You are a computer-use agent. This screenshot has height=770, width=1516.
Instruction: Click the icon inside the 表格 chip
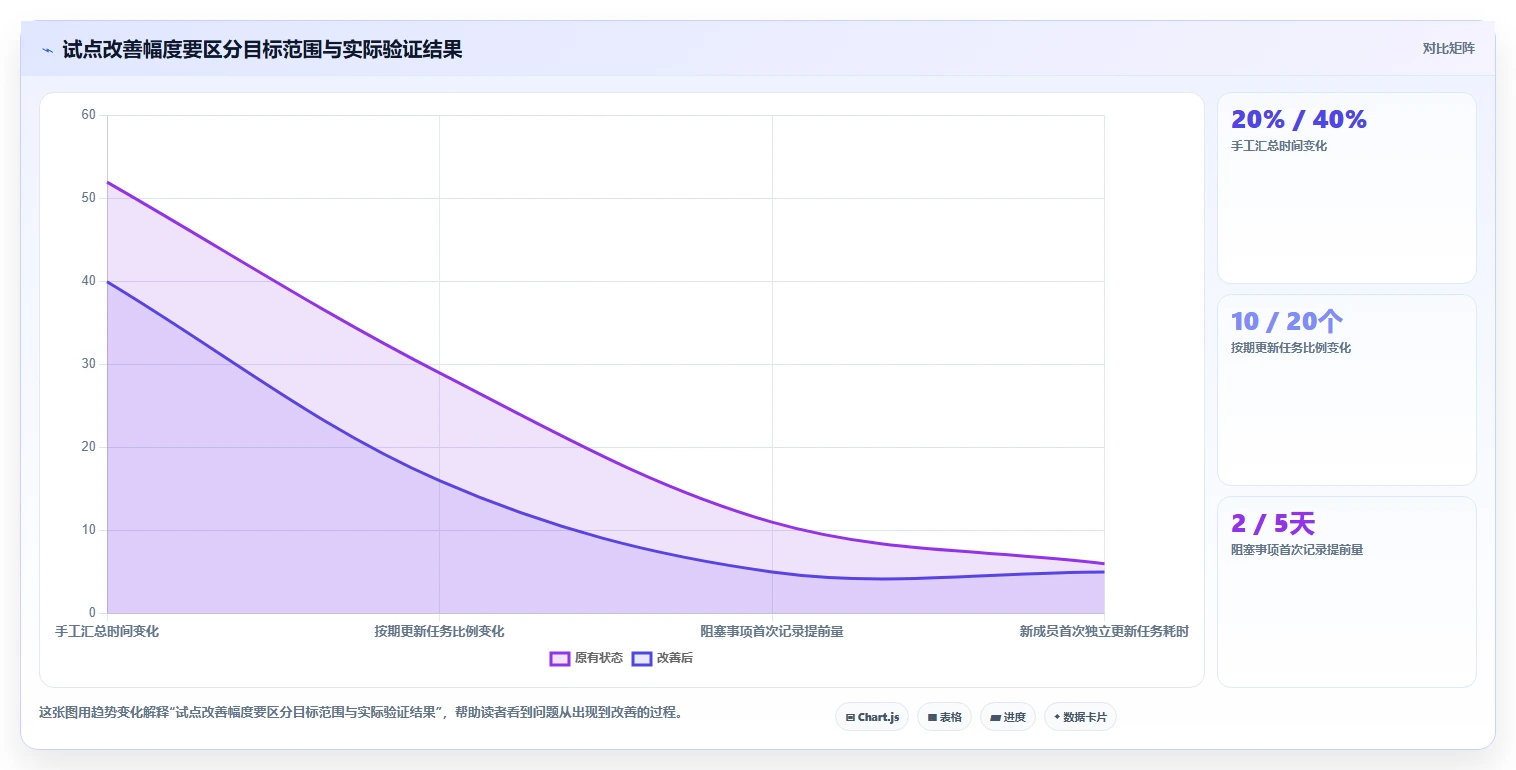tap(932, 717)
